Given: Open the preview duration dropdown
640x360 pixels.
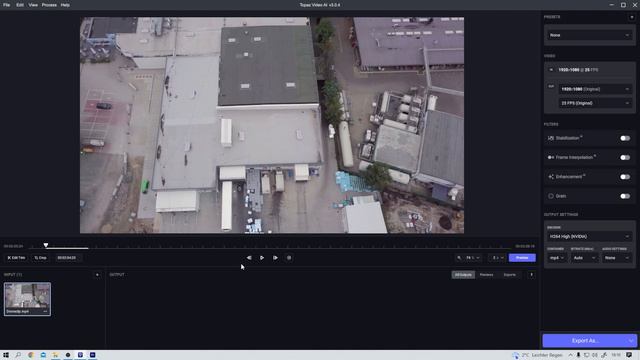Looking at the screenshot, I should click(497, 258).
